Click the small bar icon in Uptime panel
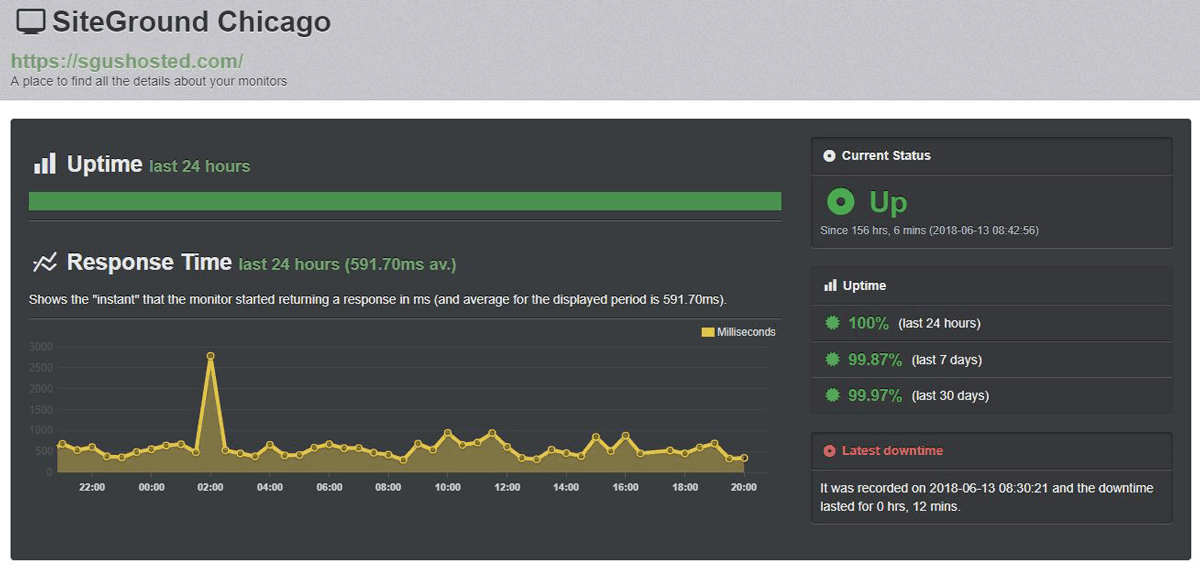Screen dimensions: 1200x569 [x=830, y=286]
